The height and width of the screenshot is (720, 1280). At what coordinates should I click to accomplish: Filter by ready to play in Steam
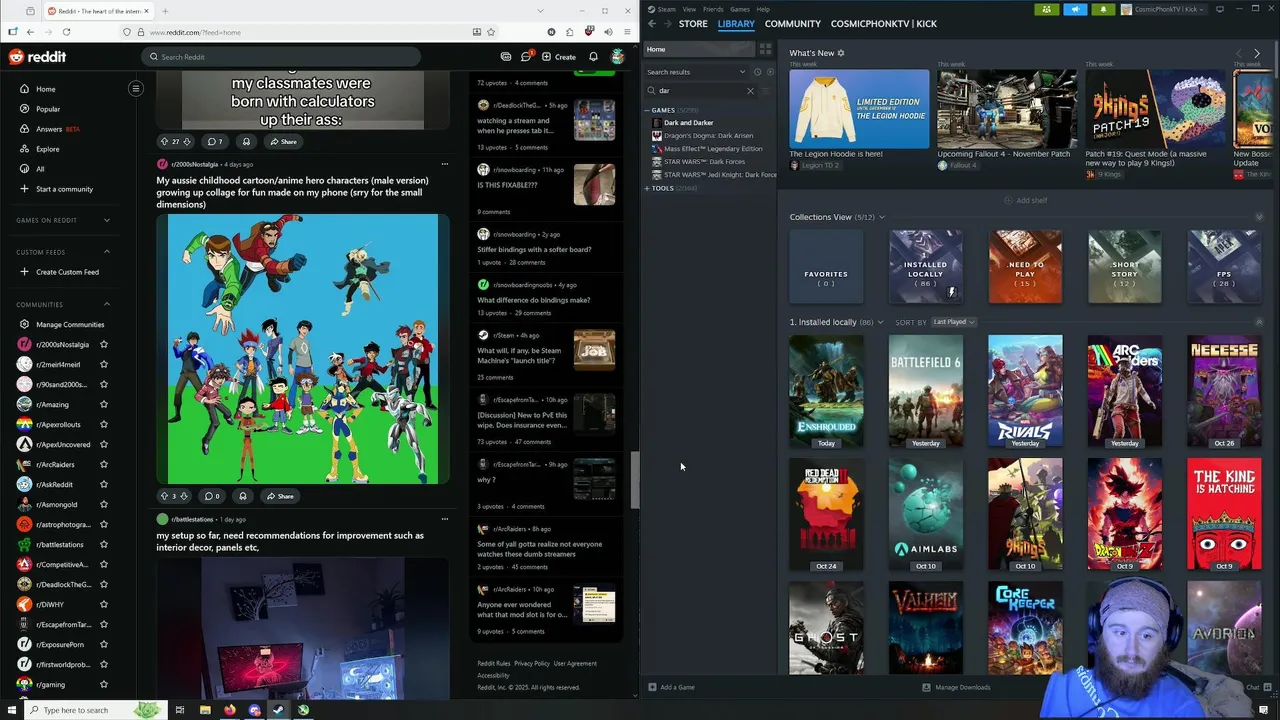coord(769,72)
